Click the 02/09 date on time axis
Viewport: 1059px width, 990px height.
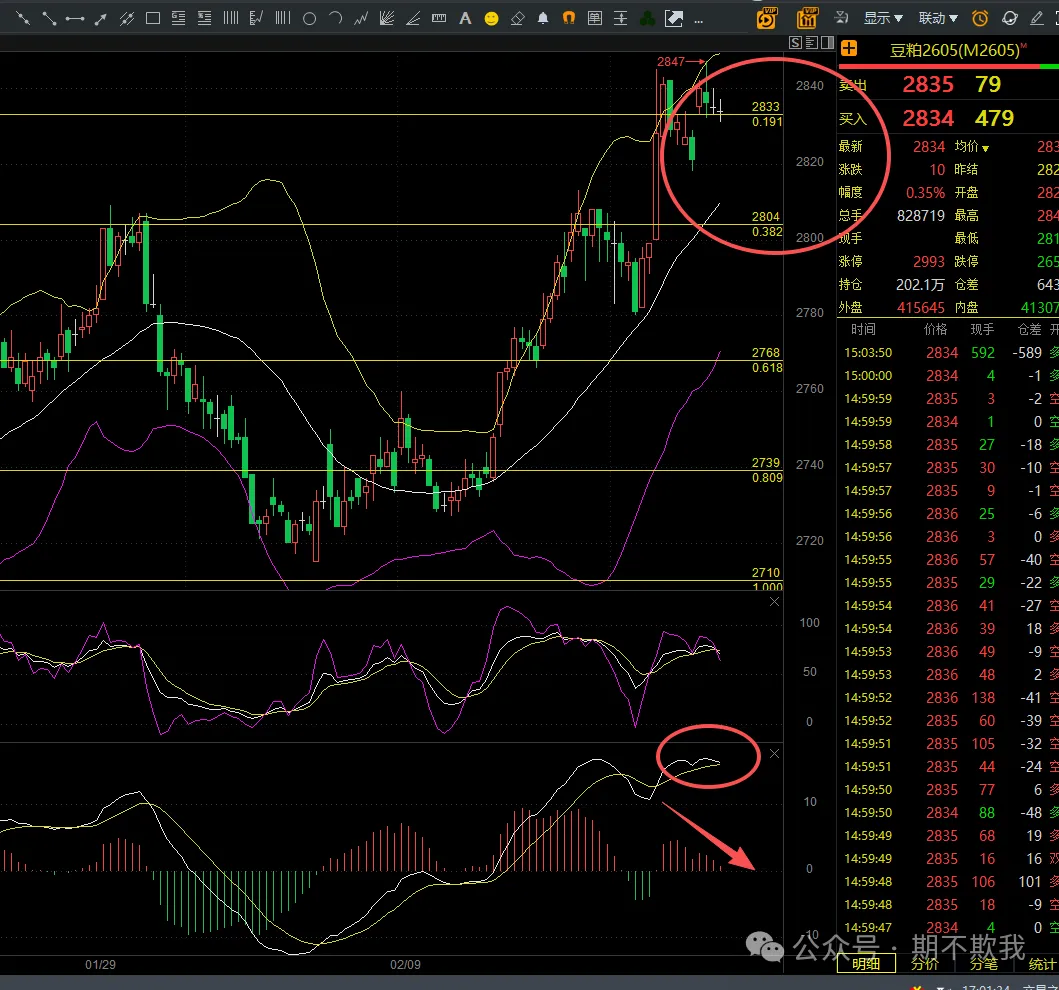point(405,964)
